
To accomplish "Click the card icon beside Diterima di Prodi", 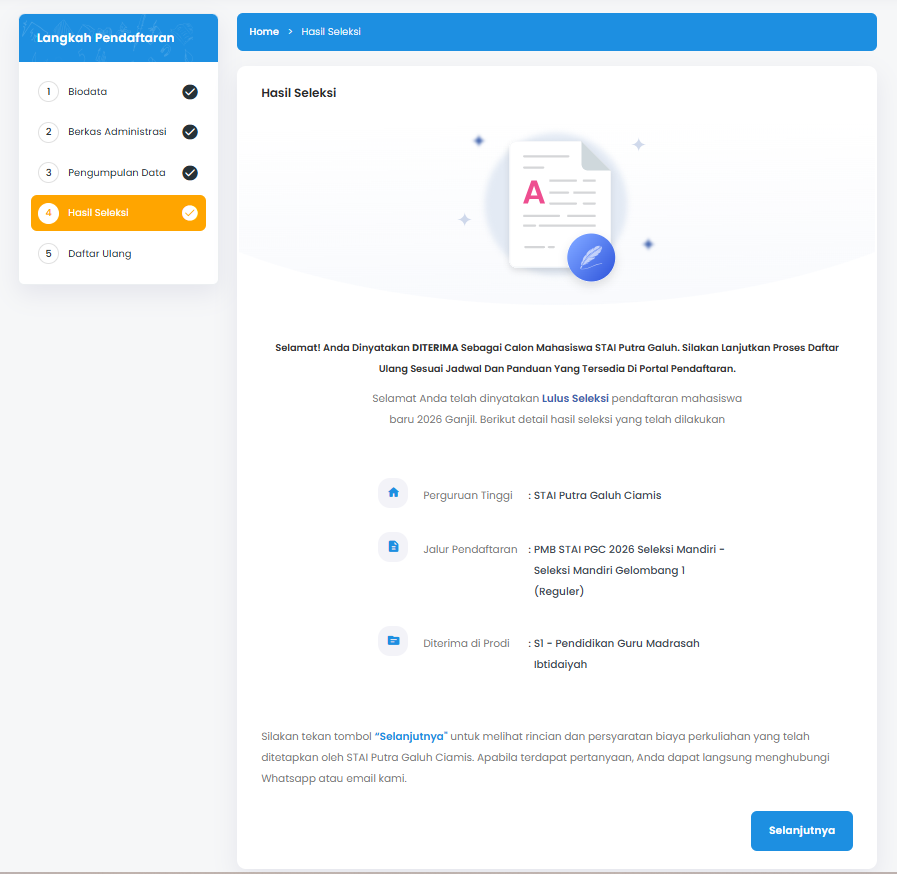I will pos(393,641).
